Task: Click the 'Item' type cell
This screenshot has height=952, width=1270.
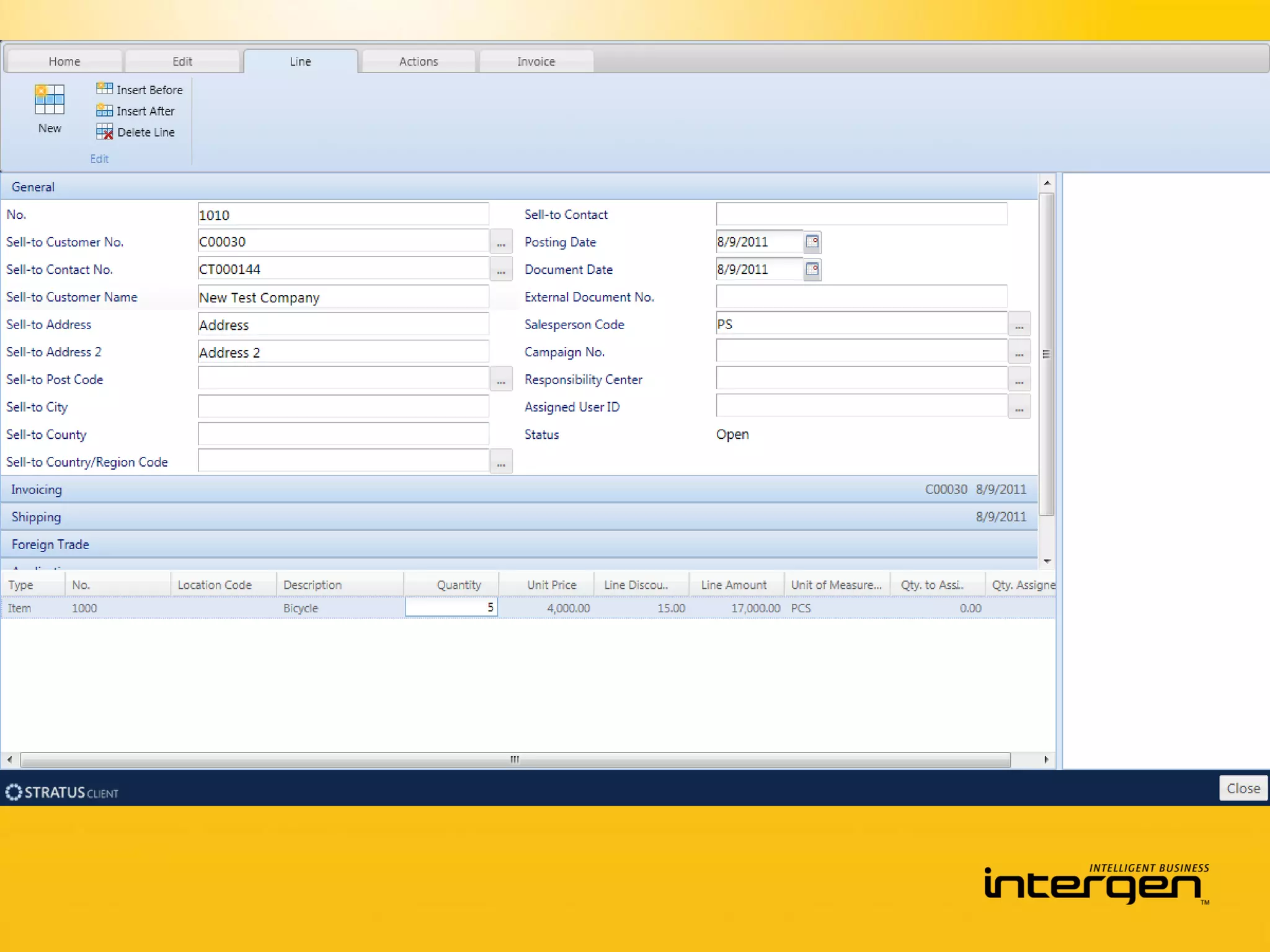Action: 33,608
